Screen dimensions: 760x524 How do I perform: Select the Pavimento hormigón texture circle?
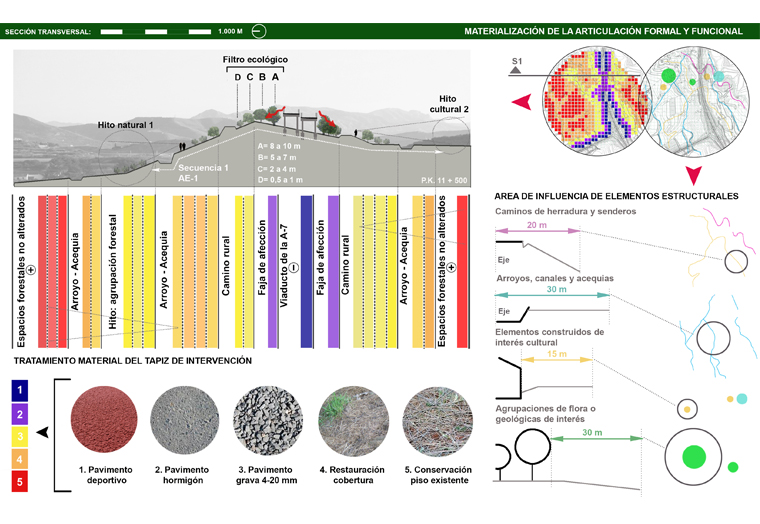click(184, 420)
